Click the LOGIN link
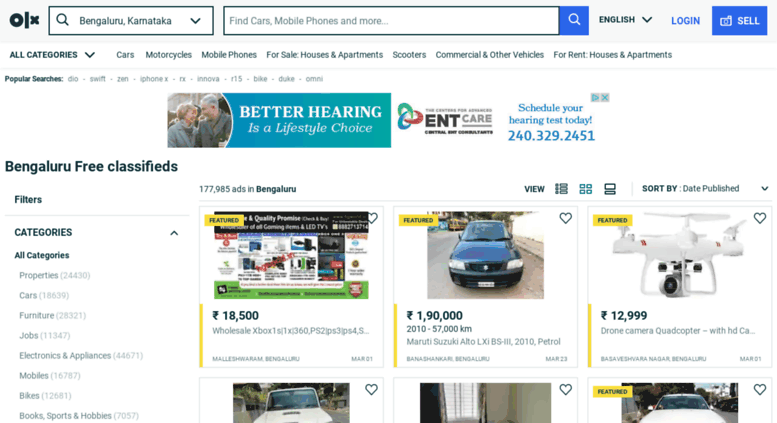The height and width of the screenshot is (423, 777). [x=685, y=21]
